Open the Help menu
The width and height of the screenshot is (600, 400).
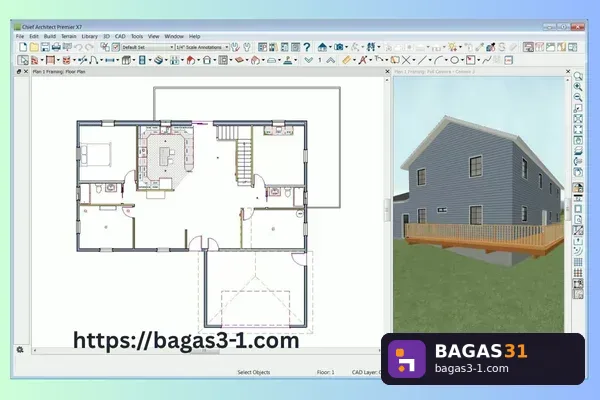click(x=194, y=36)
